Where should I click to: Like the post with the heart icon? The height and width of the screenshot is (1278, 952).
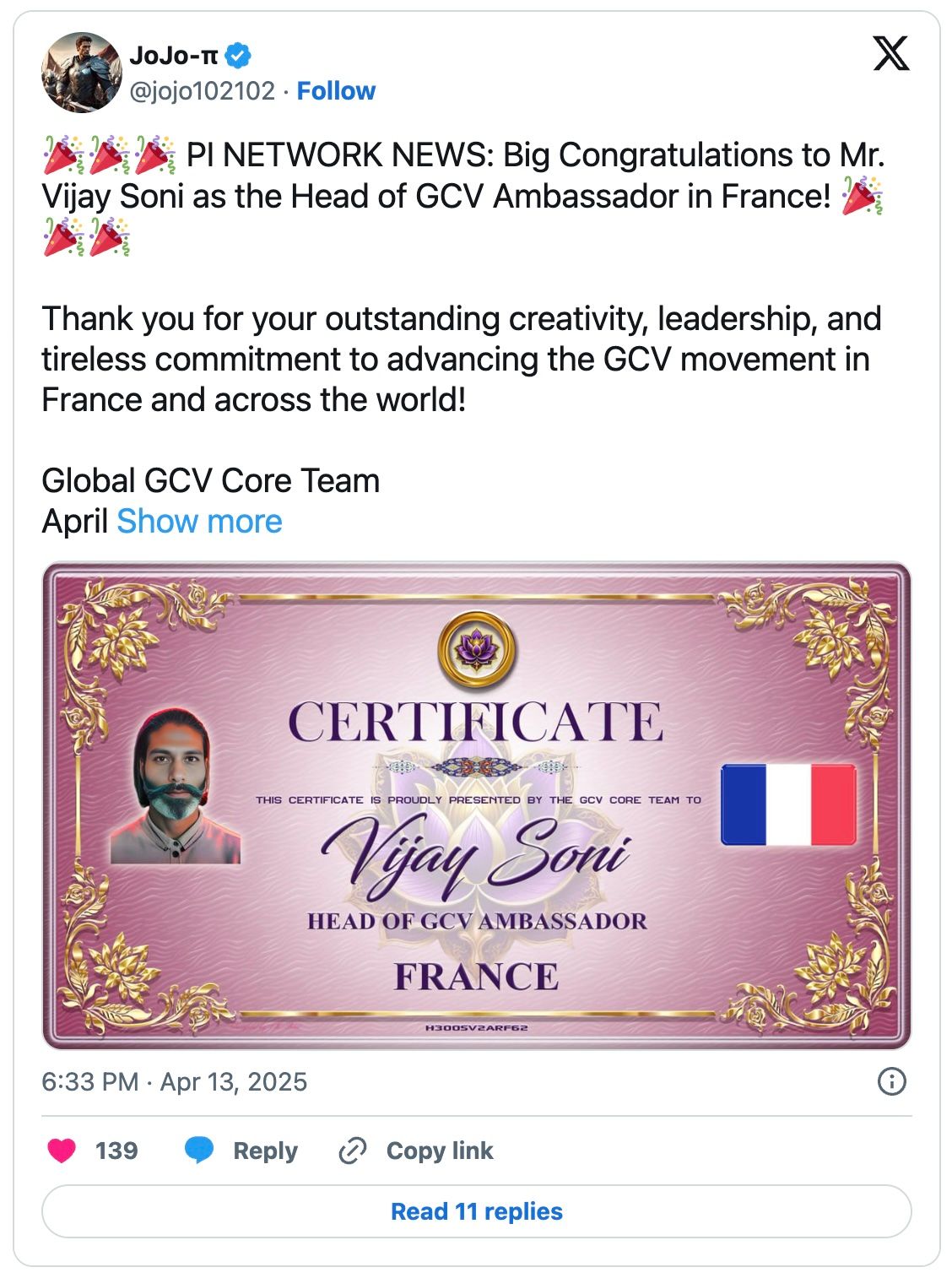tap(62, 1151)
